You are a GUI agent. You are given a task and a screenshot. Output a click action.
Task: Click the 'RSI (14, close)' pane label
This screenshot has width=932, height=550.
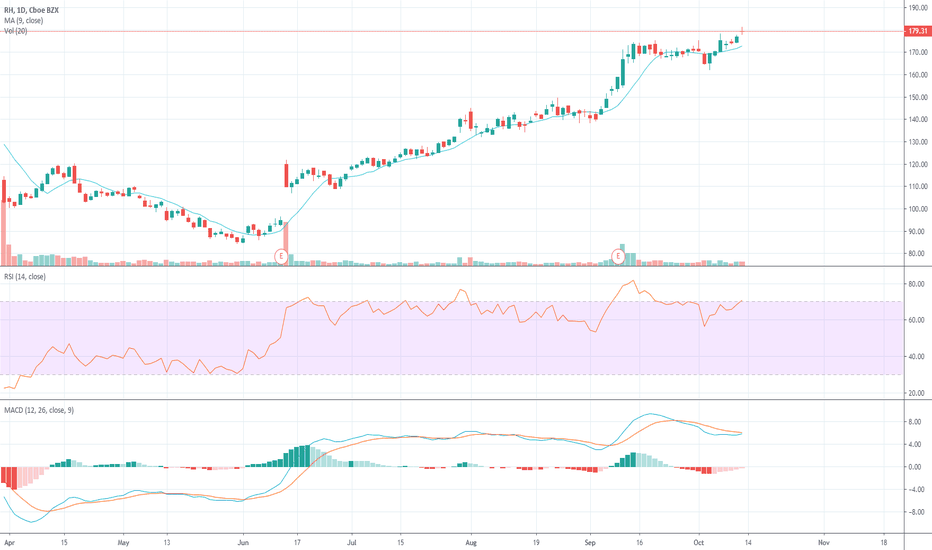pos(25,276)
